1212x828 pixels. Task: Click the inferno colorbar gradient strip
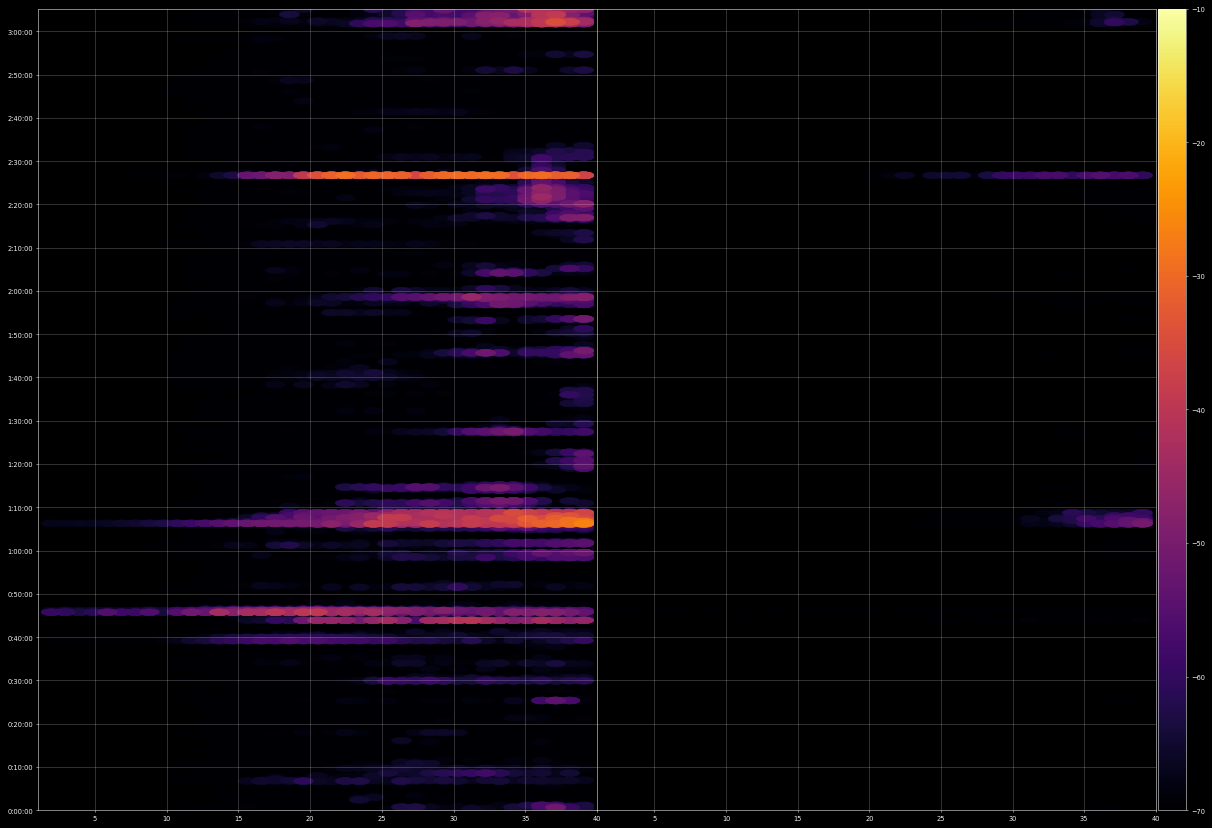pyautogui.click(x=1172, y=410)
